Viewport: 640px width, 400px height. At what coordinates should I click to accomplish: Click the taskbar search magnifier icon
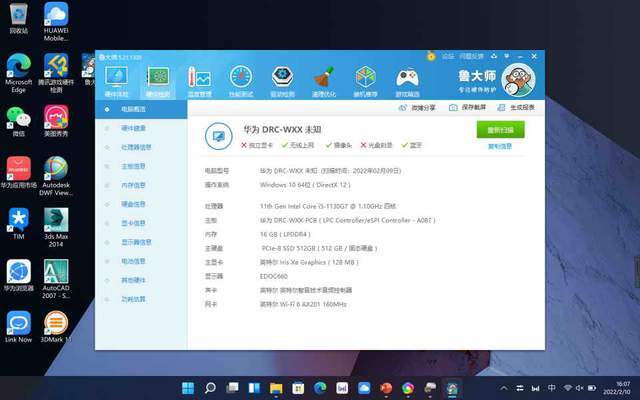point(210,388)
